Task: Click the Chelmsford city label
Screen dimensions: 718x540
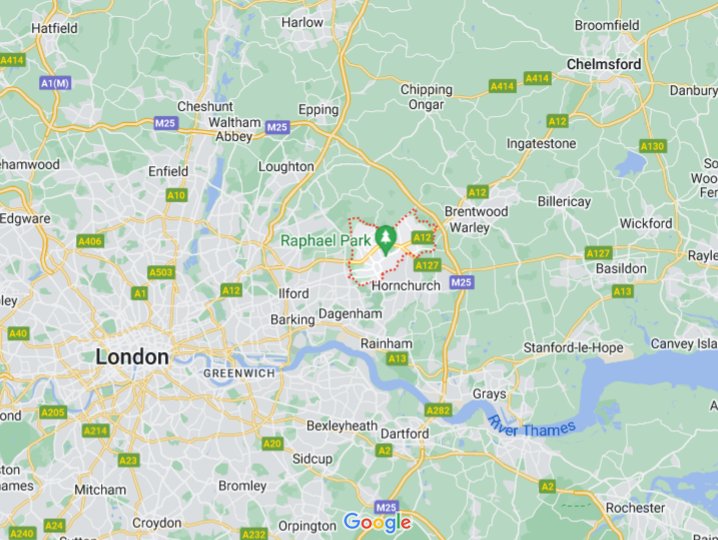Action: [604, 64]
